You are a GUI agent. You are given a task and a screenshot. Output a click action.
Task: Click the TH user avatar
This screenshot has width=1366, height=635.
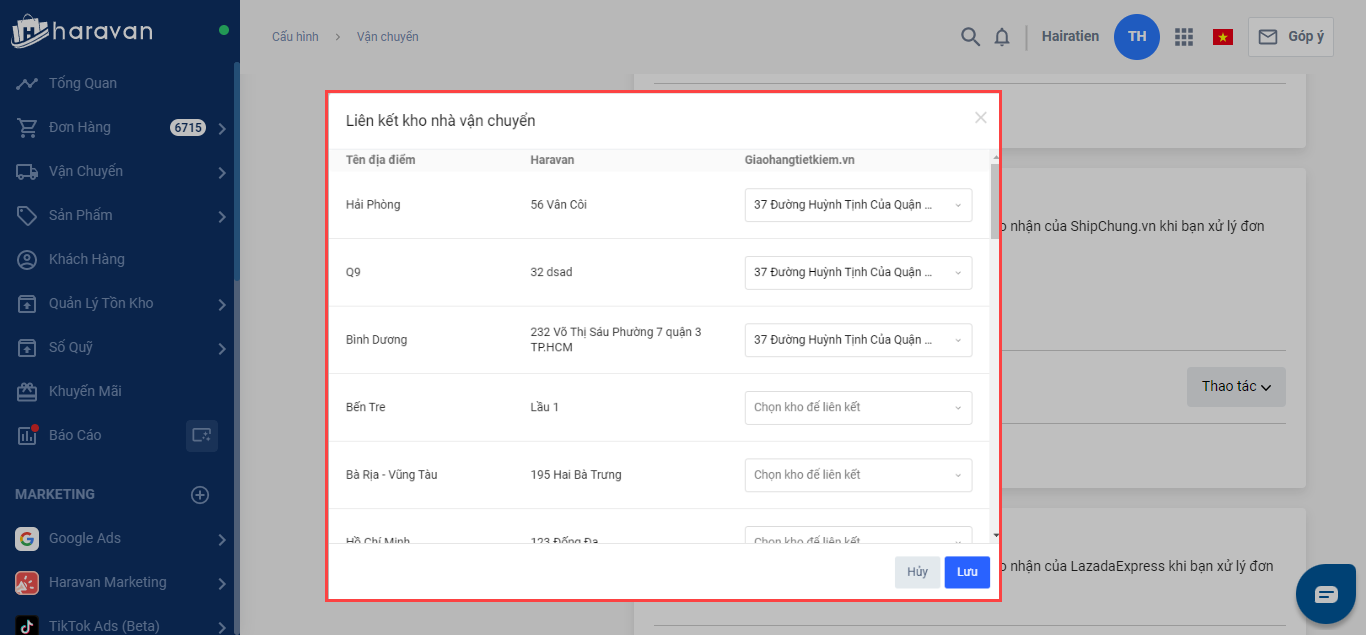[1137, 37]
